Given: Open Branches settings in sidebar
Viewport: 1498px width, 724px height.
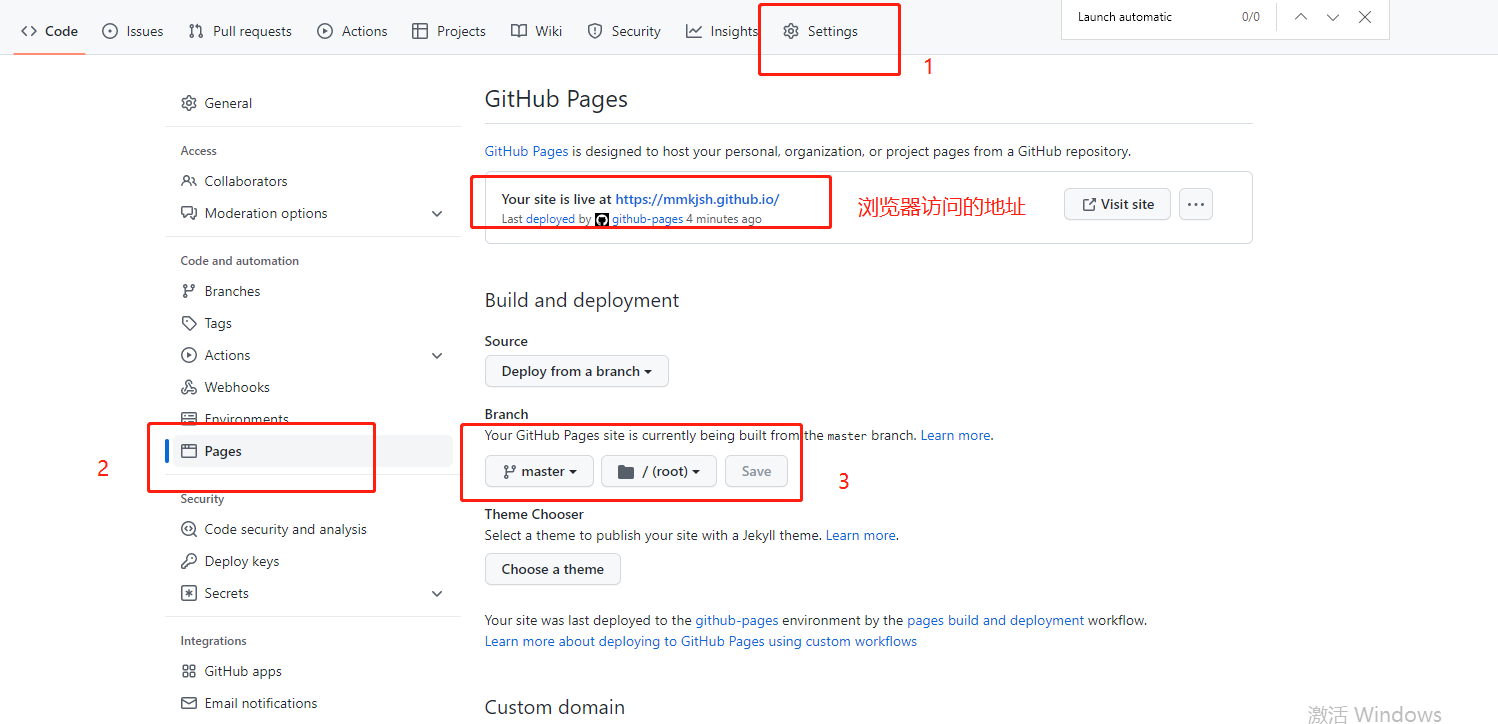Looking at the screenshot, I should pos(313,291).
